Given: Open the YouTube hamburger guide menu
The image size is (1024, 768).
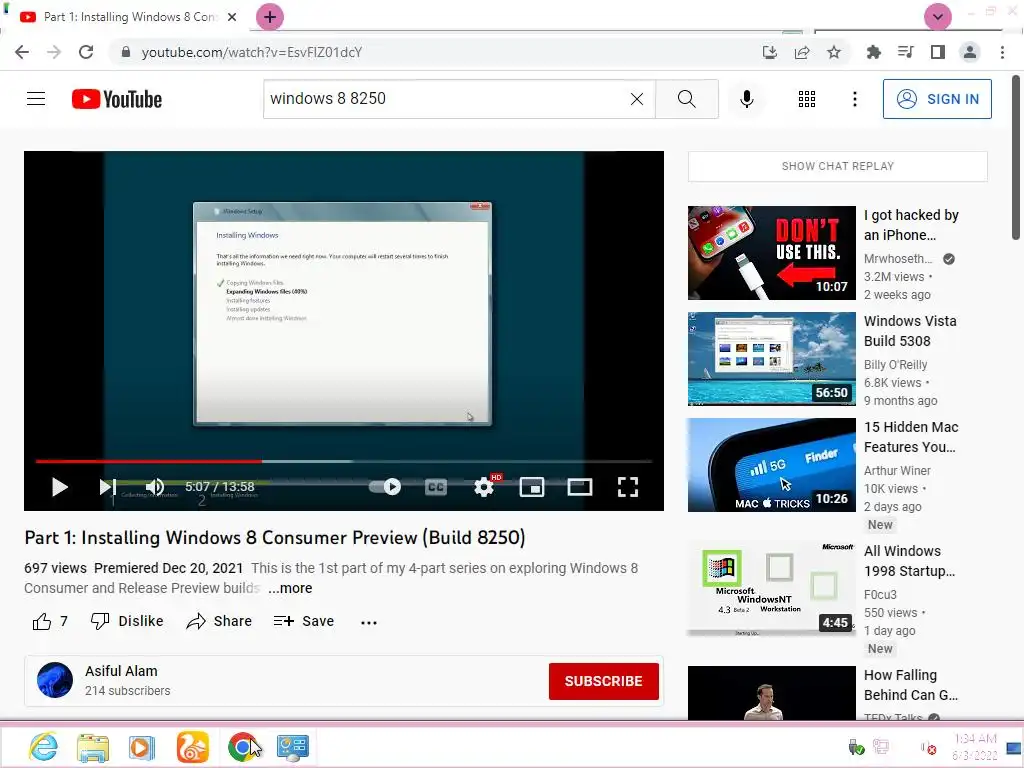Looking at the screenshot, I should (x=36, y=99).
